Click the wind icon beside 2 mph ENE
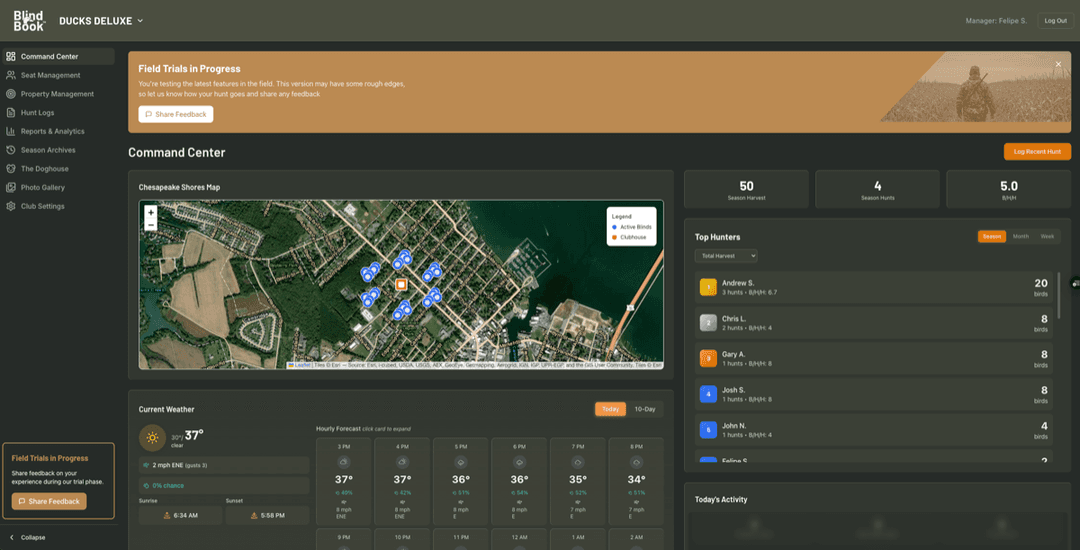 pos(146,465)
